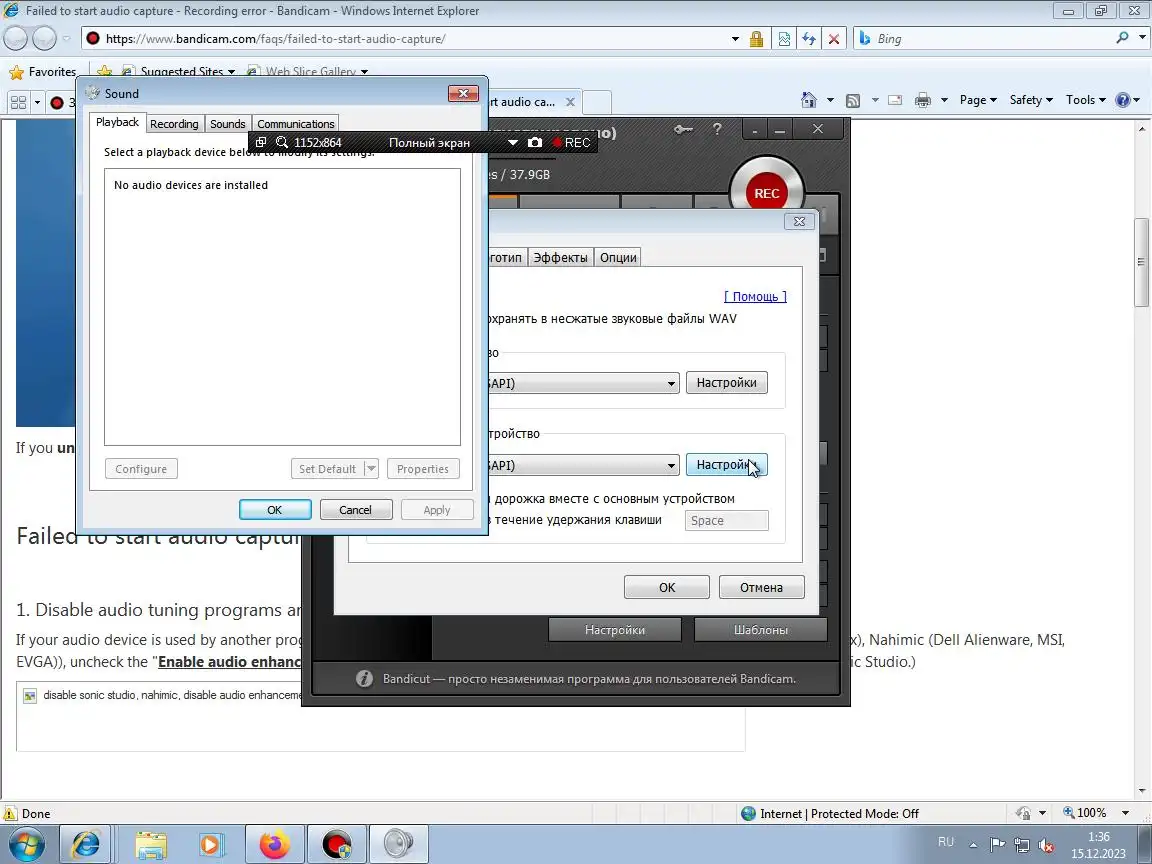Click Настройки next to the upper device
Image resolution: width=1152 pixels, height=864 pixels.
point(727,383)
